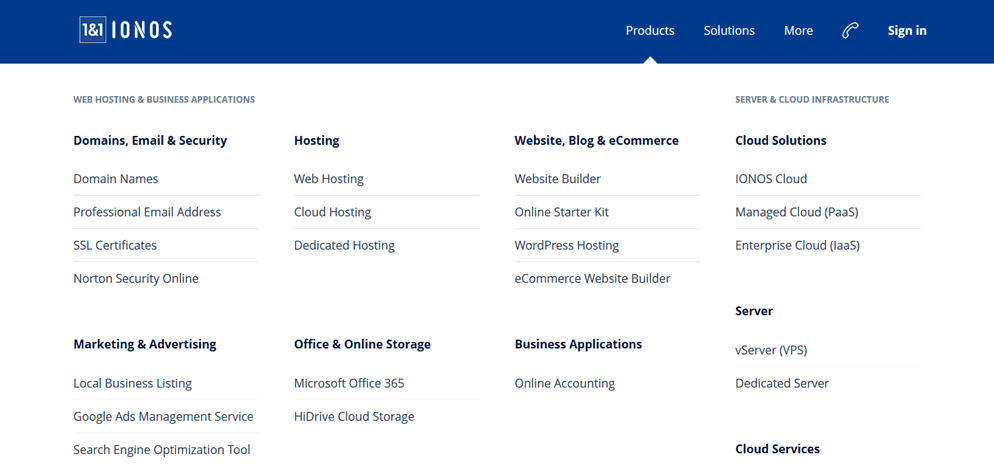Click Server & Cloud Infrastructure label
The image size is (994, 474).
pyautogui.click(x=812, y=99)
